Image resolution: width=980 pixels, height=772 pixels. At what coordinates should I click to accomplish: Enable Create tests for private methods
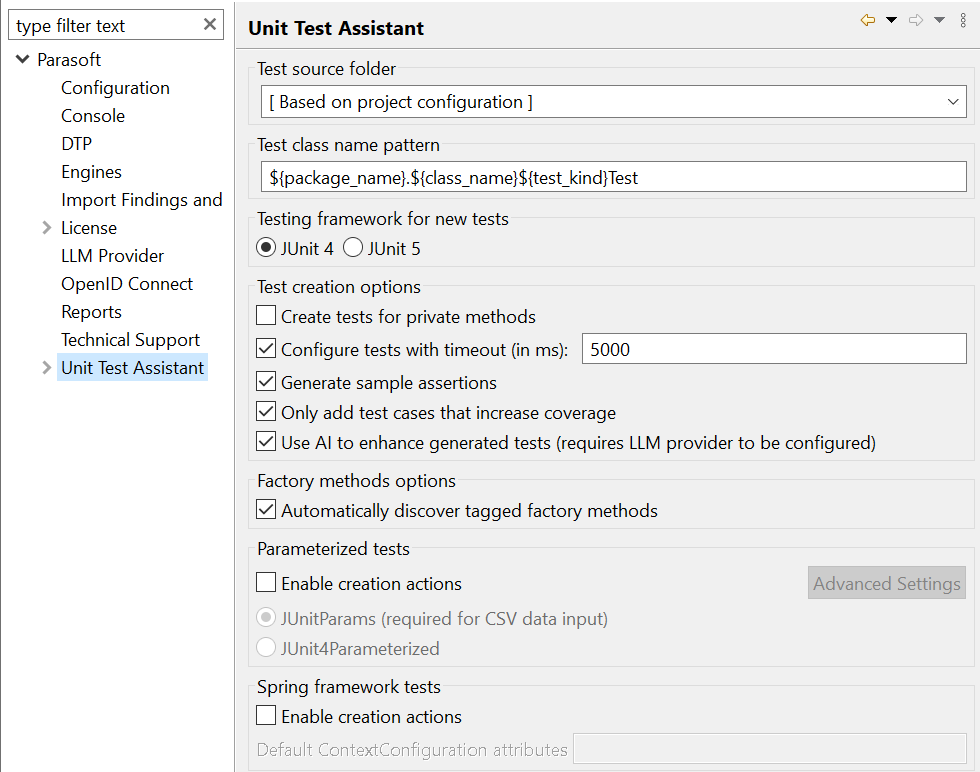(x=266, y=316)
